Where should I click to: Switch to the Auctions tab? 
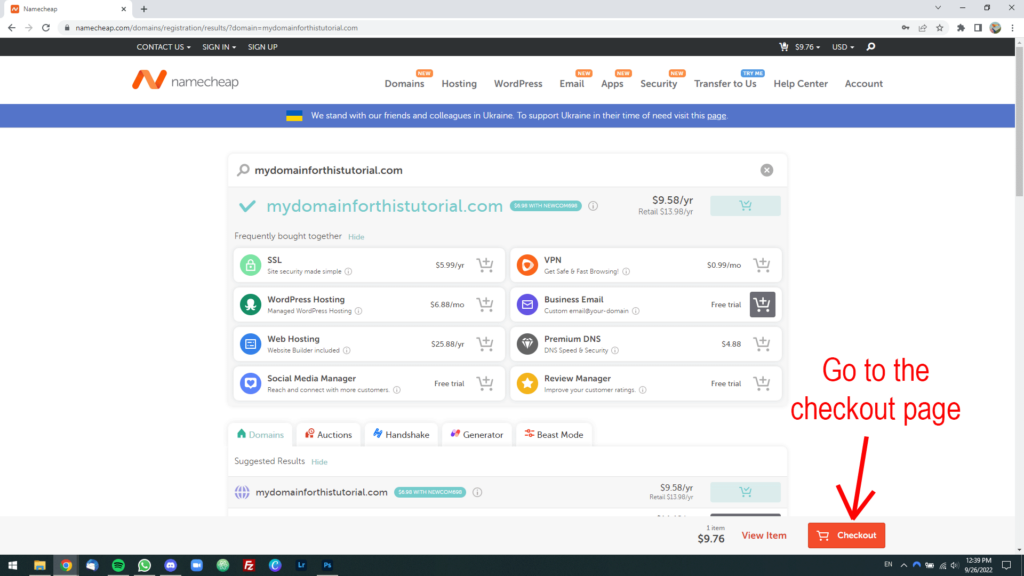tap(328, 434)
